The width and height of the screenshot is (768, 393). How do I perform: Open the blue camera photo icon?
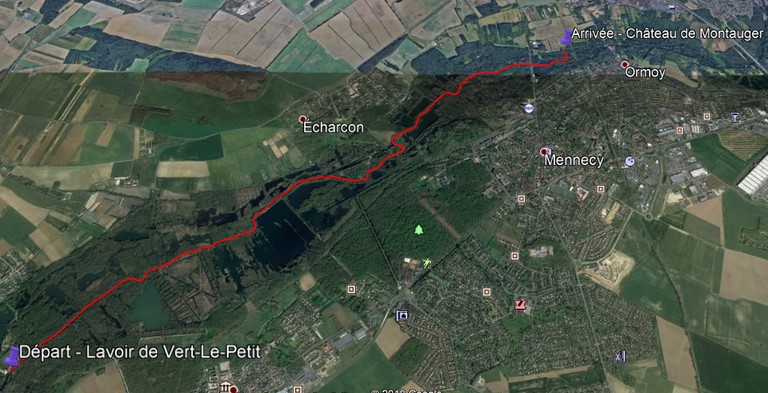(401, 315)
